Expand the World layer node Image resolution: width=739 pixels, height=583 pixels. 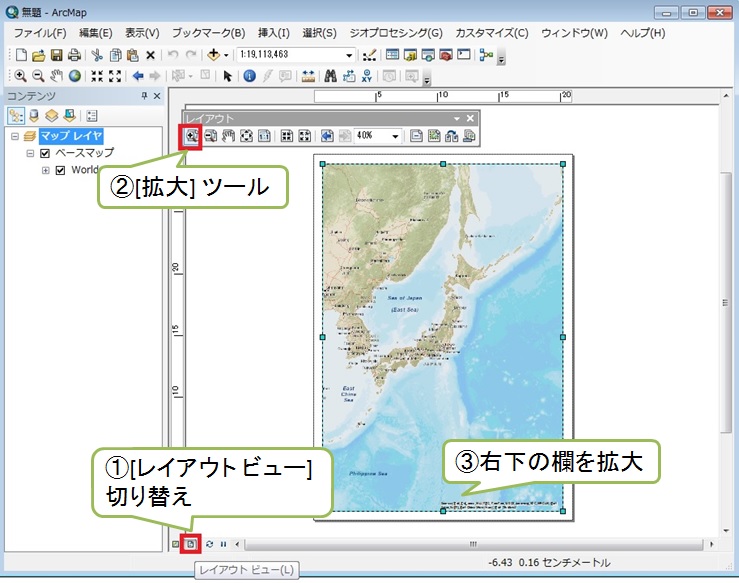45,170
